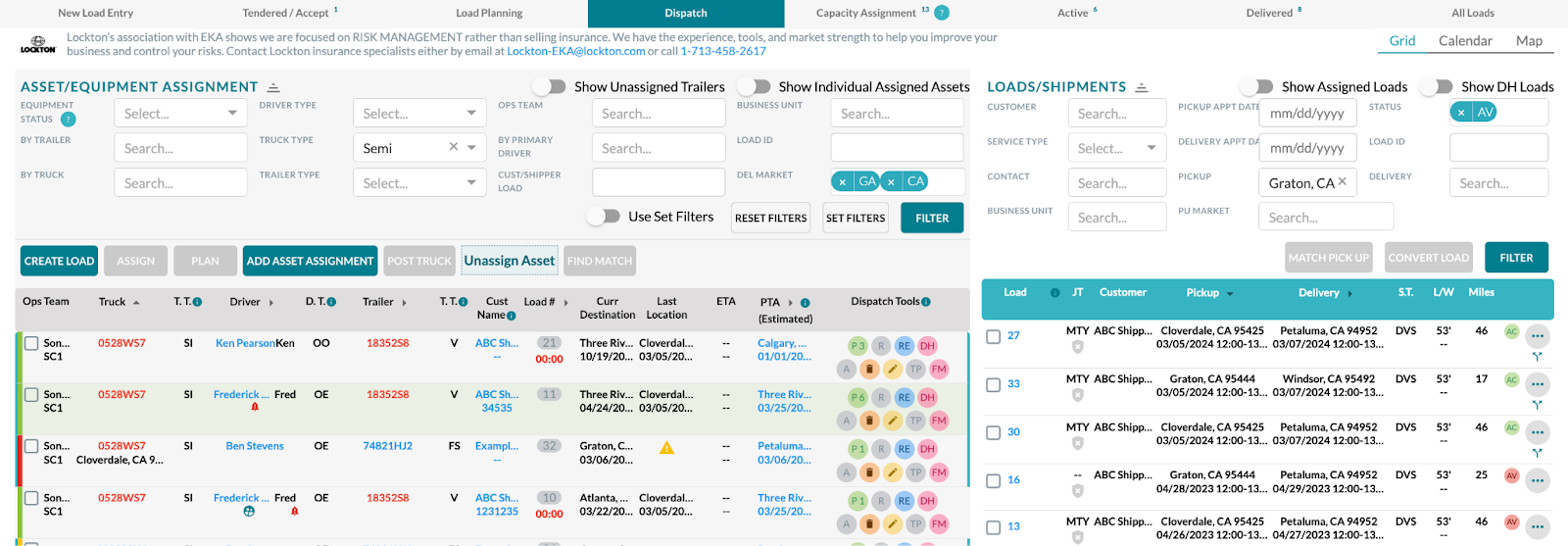Enable Use Set Filters switch
The image size is (1568, 546).
[x=605, y=216]
